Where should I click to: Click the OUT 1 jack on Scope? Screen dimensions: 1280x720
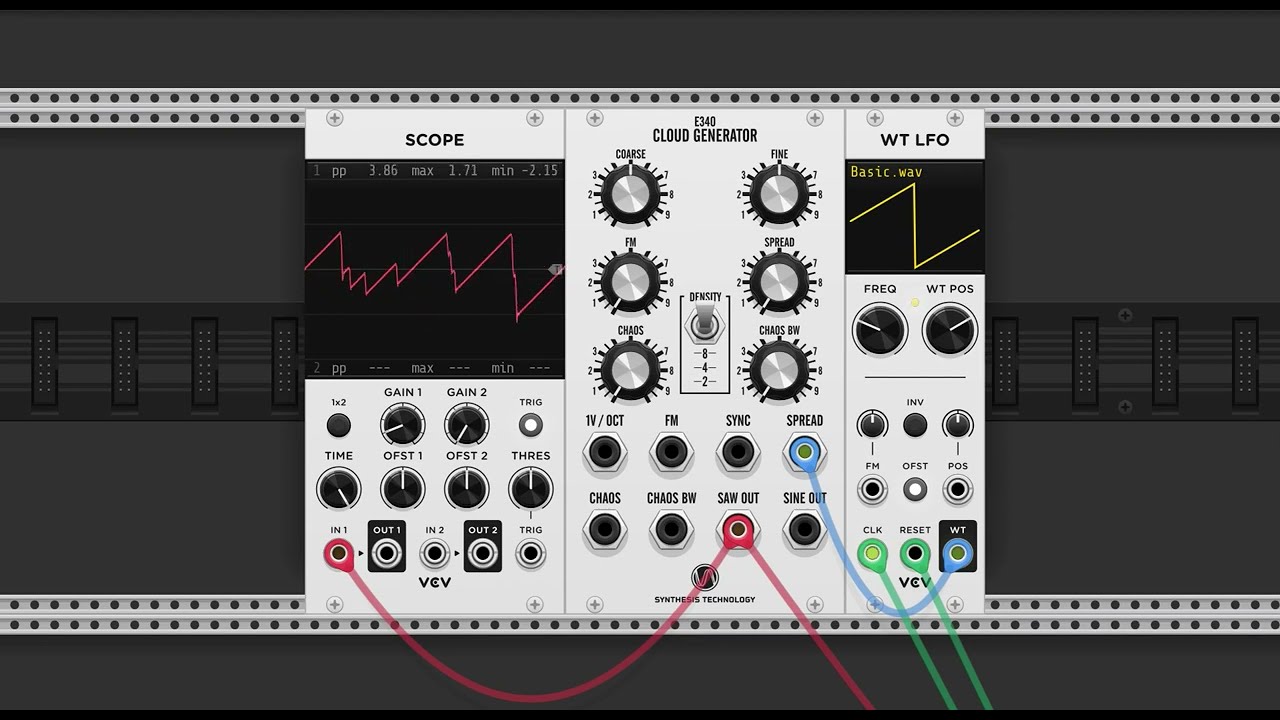(387, 553)
